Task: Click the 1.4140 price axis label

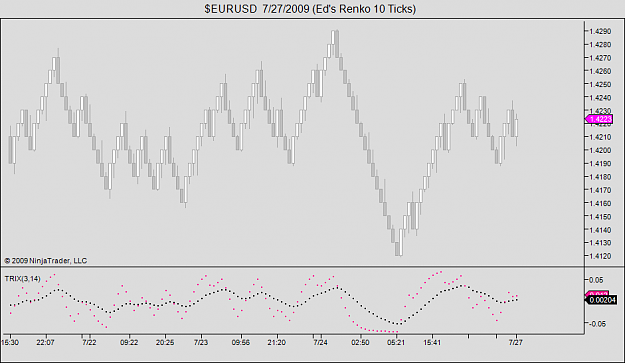Action: coord(600,230)
